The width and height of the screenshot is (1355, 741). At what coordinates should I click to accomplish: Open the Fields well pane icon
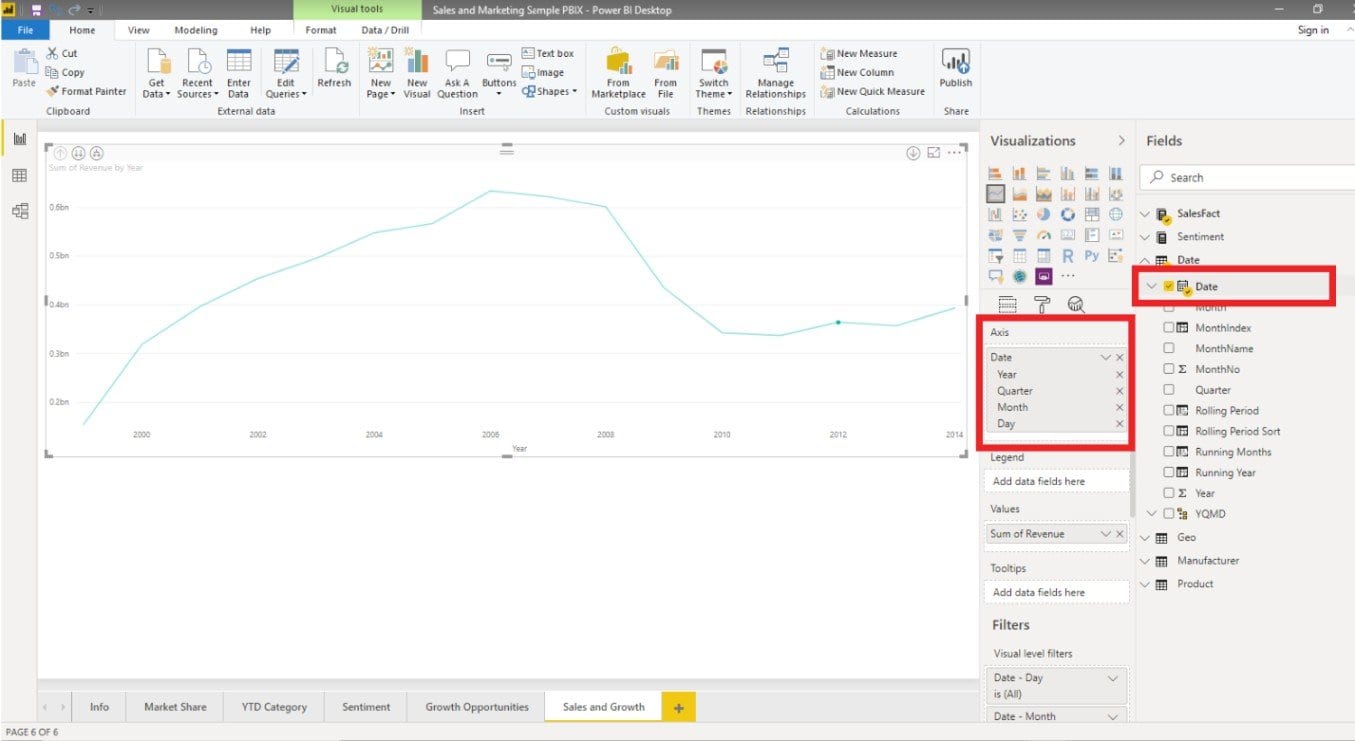(x=1007, y=305)
